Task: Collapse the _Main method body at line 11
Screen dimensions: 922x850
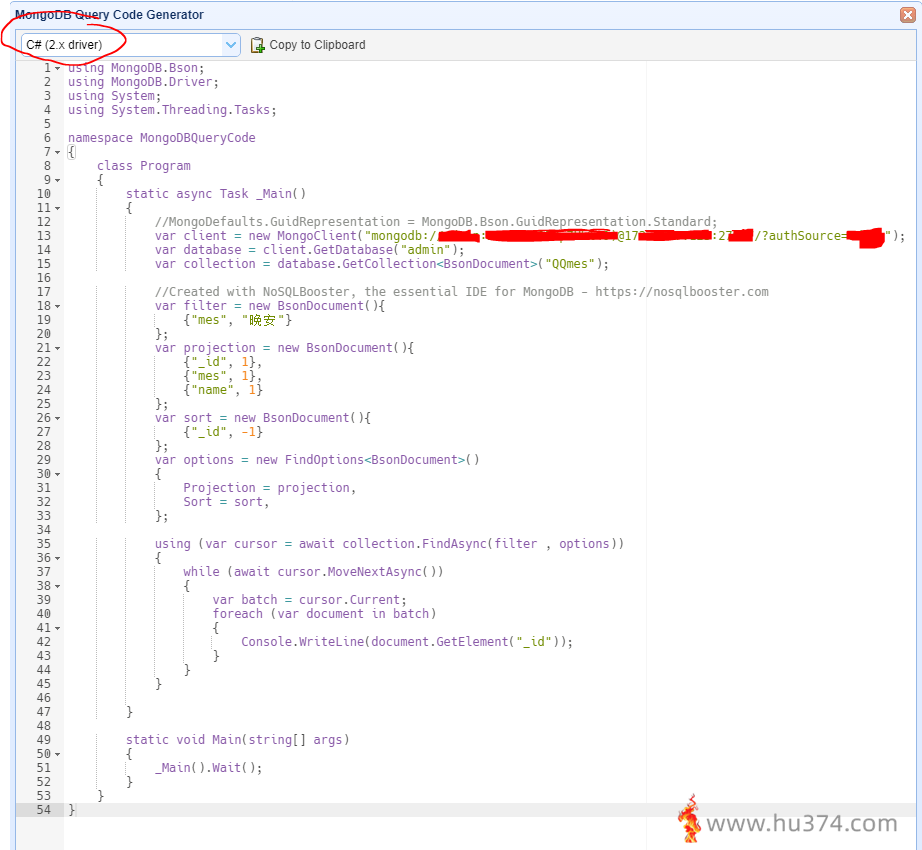Action: [58, 208]
